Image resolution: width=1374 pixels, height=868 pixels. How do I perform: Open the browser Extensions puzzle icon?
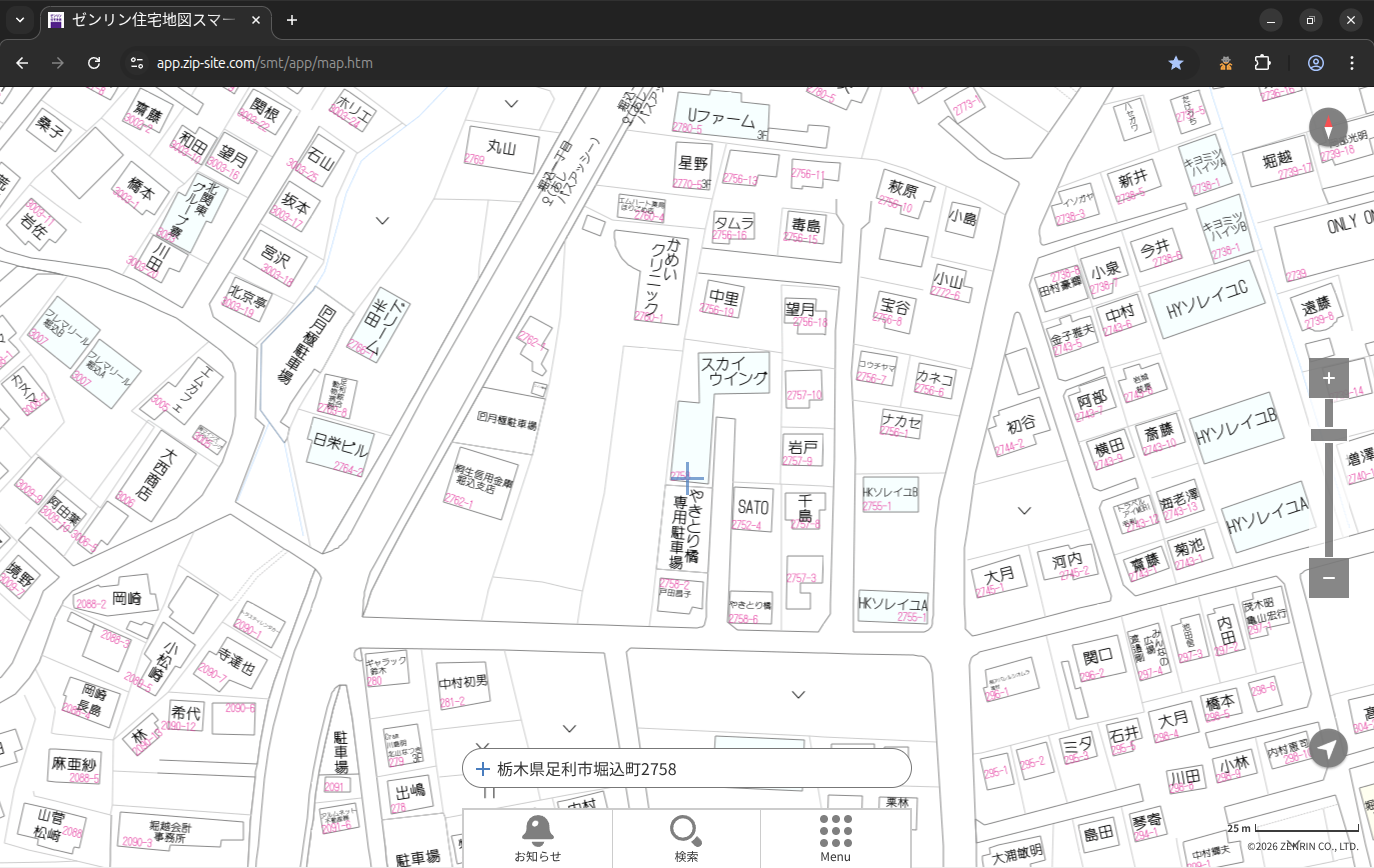(1262, 63)
